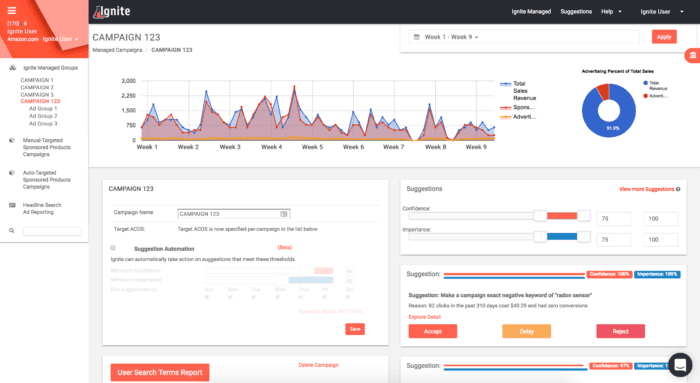Toggle the Sun run-day checkbox
Viewport: 700px width, 383px height.
click(207, 297)
